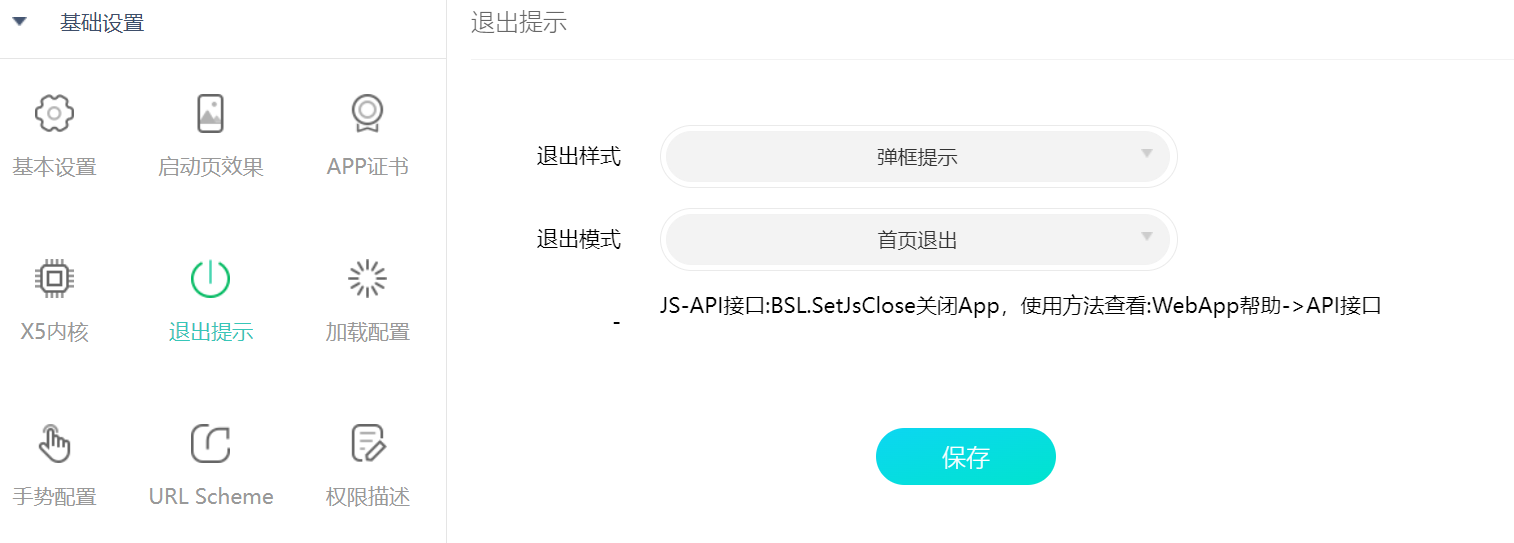Open the 加载配置 spinner icon
This screenshot has height=543, width=1514.
pyautogui.click(x=367, y=279)
